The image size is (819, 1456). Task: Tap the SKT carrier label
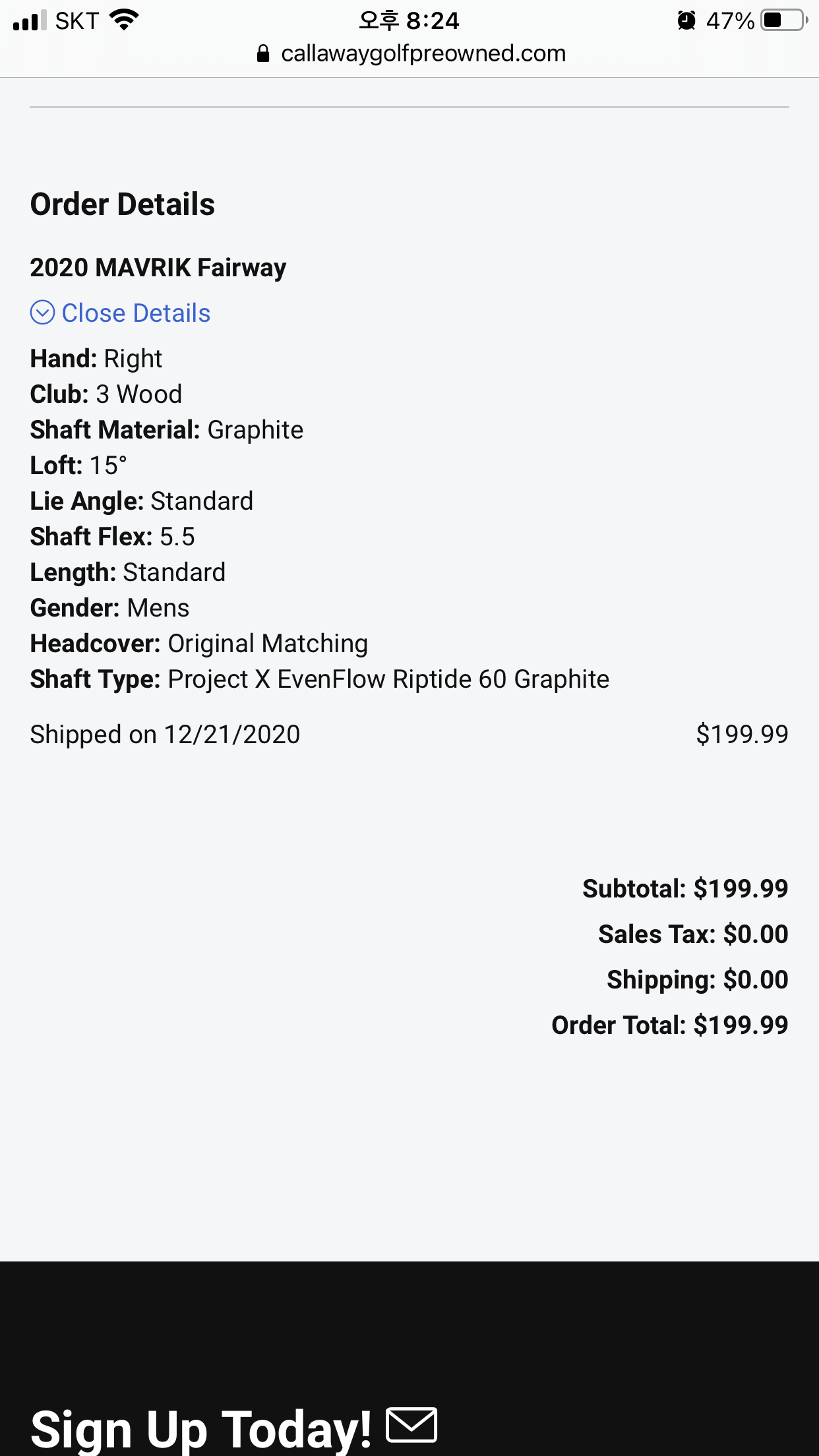[x=76, y=20]
